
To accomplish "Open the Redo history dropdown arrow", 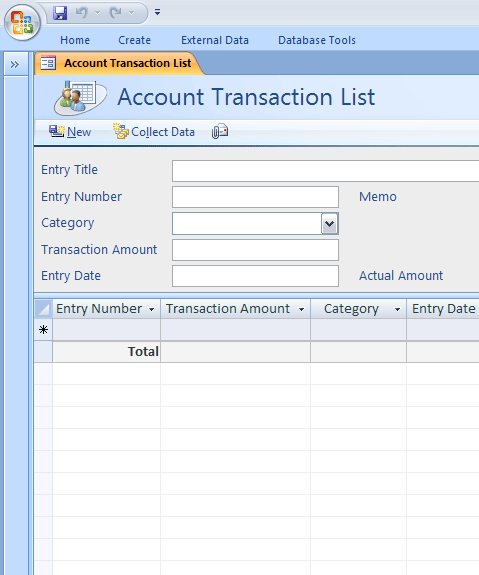I will (131, 13).
